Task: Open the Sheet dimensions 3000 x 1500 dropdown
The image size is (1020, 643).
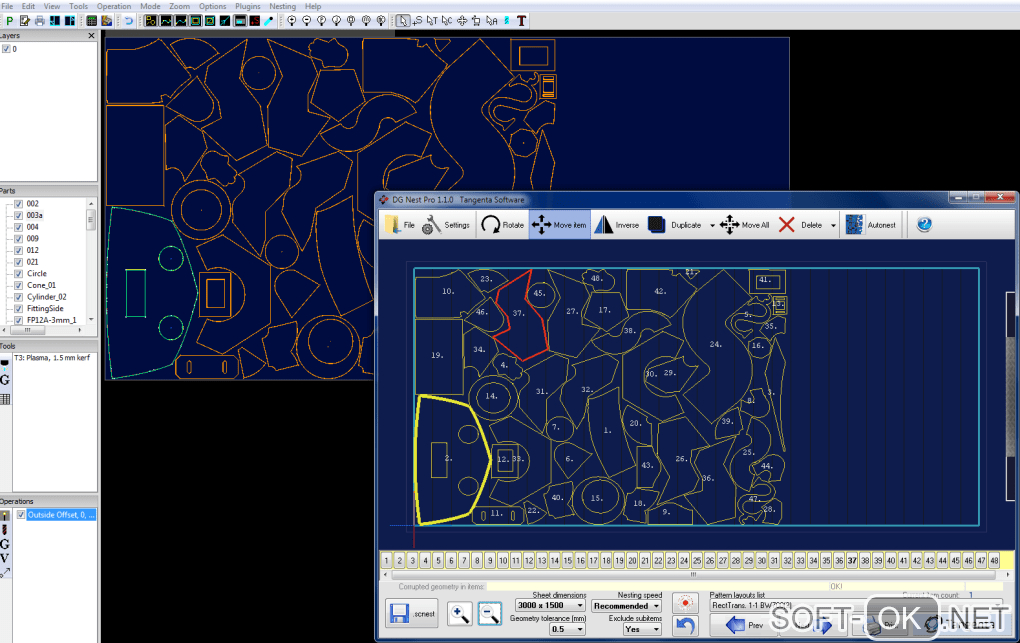Action: point(550,605)
